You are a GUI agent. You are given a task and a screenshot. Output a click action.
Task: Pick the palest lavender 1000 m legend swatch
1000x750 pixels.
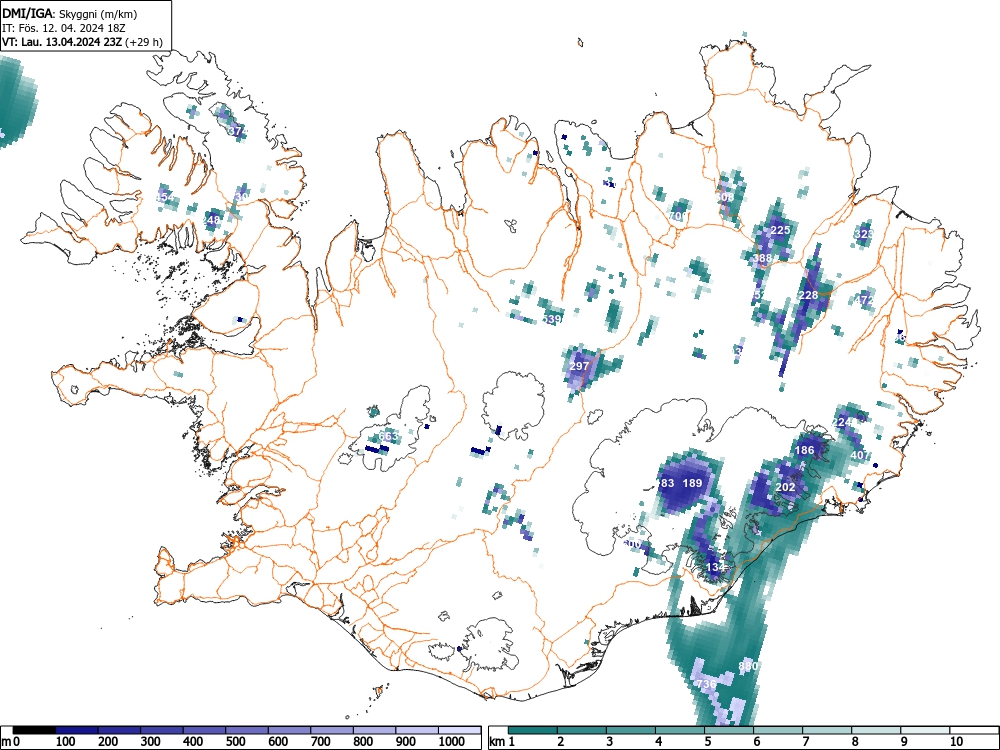point(460,730)
